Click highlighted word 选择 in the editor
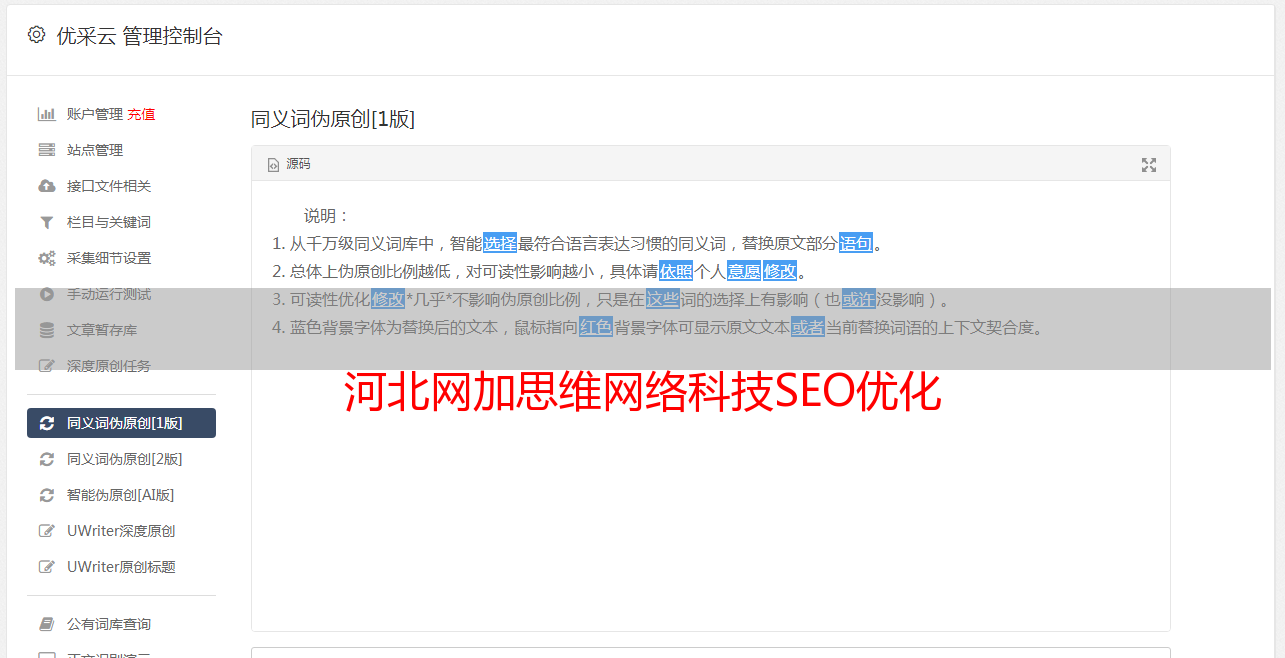Viewport: 1285px width, 658px height. pos(500,243)
